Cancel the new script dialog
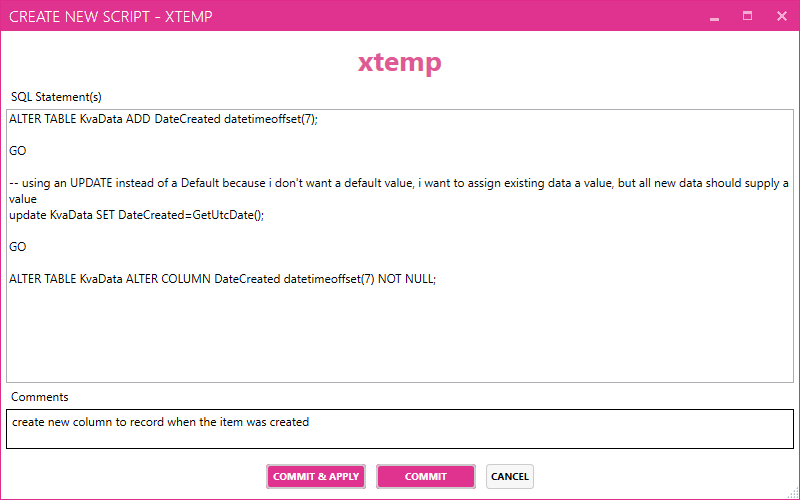This screenshot has height=500, width=800. [x=510, y=477]
